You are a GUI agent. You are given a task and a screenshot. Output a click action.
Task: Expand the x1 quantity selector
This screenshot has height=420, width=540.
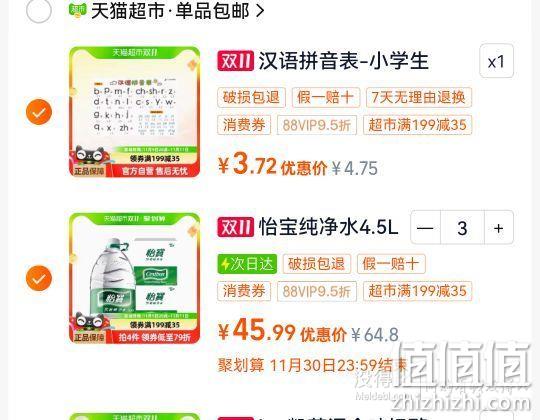[496, 61]
